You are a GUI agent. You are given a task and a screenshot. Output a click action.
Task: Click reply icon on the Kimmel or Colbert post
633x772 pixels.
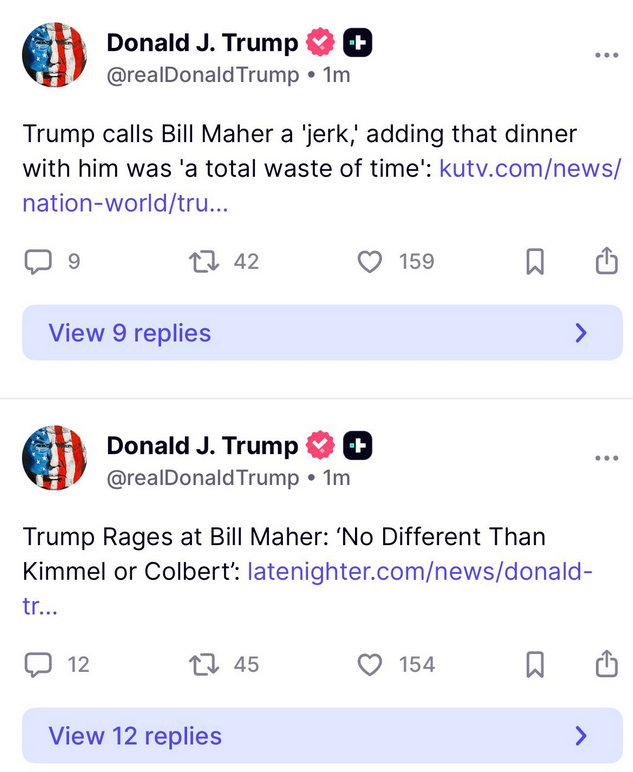point(37,664)
